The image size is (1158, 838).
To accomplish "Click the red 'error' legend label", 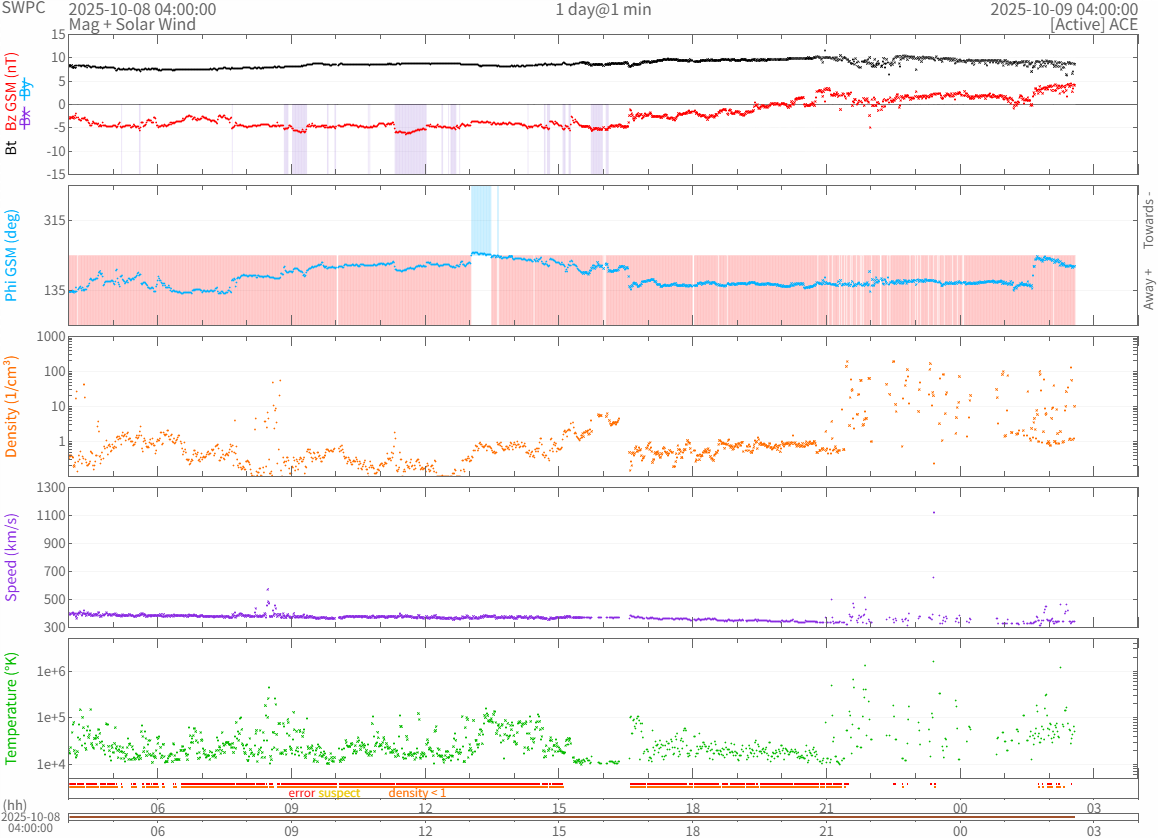I will pos(301,793).
